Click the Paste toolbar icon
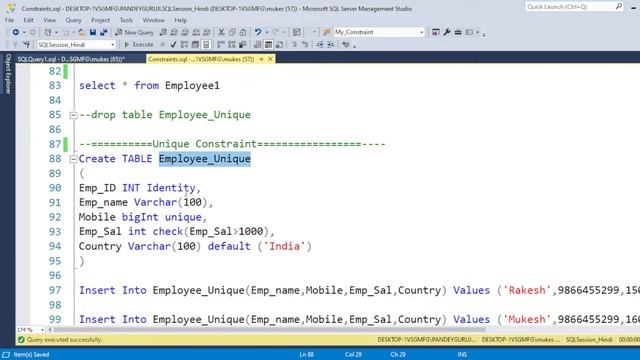640x360 pixels. pos(243,32)
